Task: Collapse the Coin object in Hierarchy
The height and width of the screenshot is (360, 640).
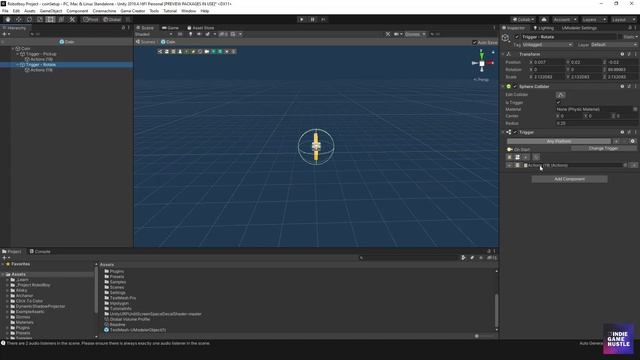Action: click(x=13, y=49)
